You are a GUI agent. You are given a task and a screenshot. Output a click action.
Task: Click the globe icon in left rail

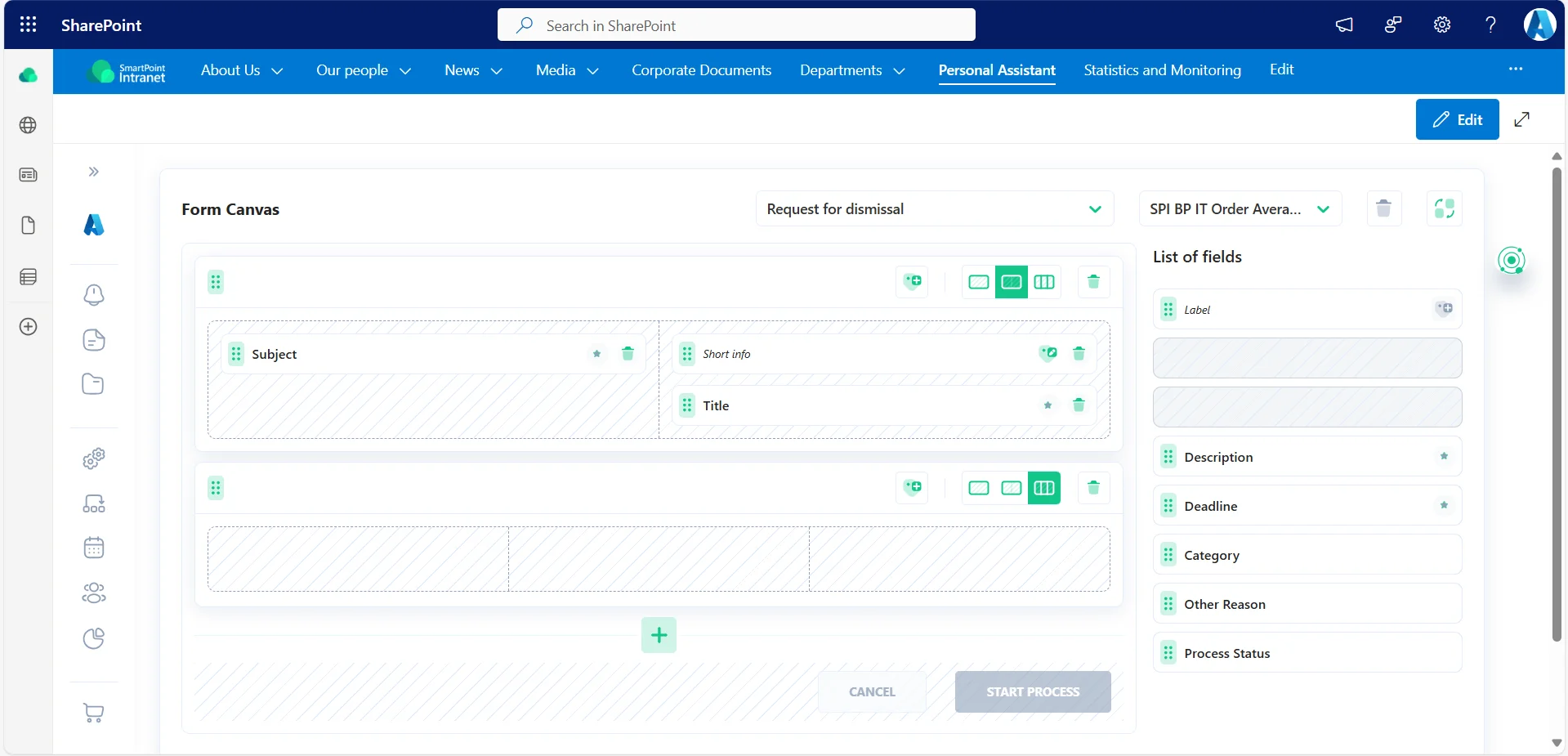pyautogui.click(x=28, y=125)
